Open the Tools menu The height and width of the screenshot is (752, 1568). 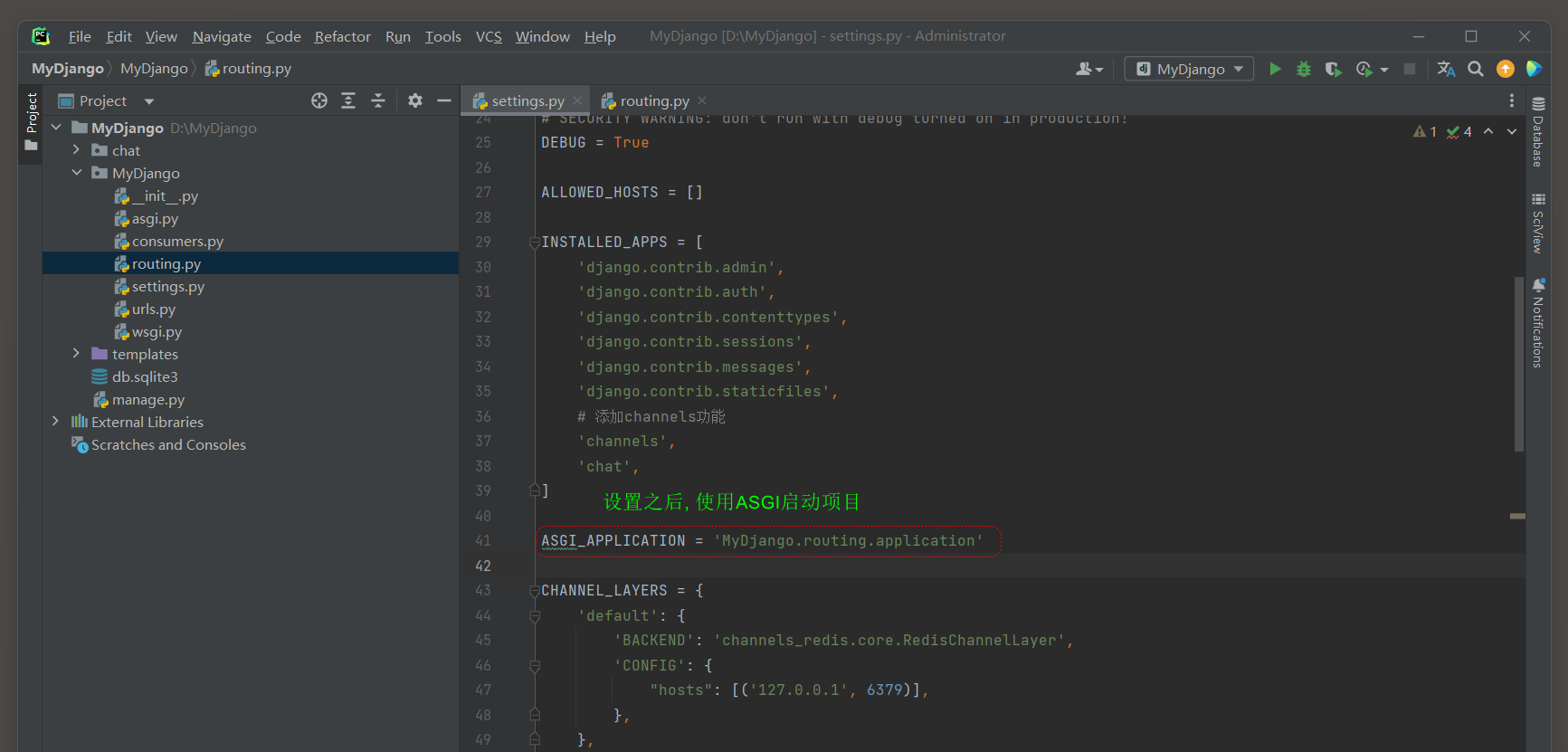coord(443,36)
